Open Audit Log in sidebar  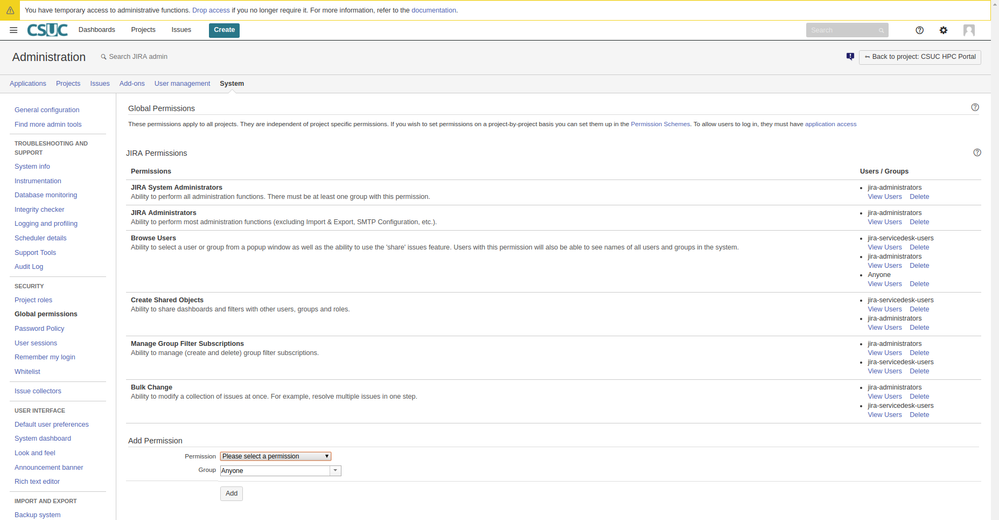[29, 267]
